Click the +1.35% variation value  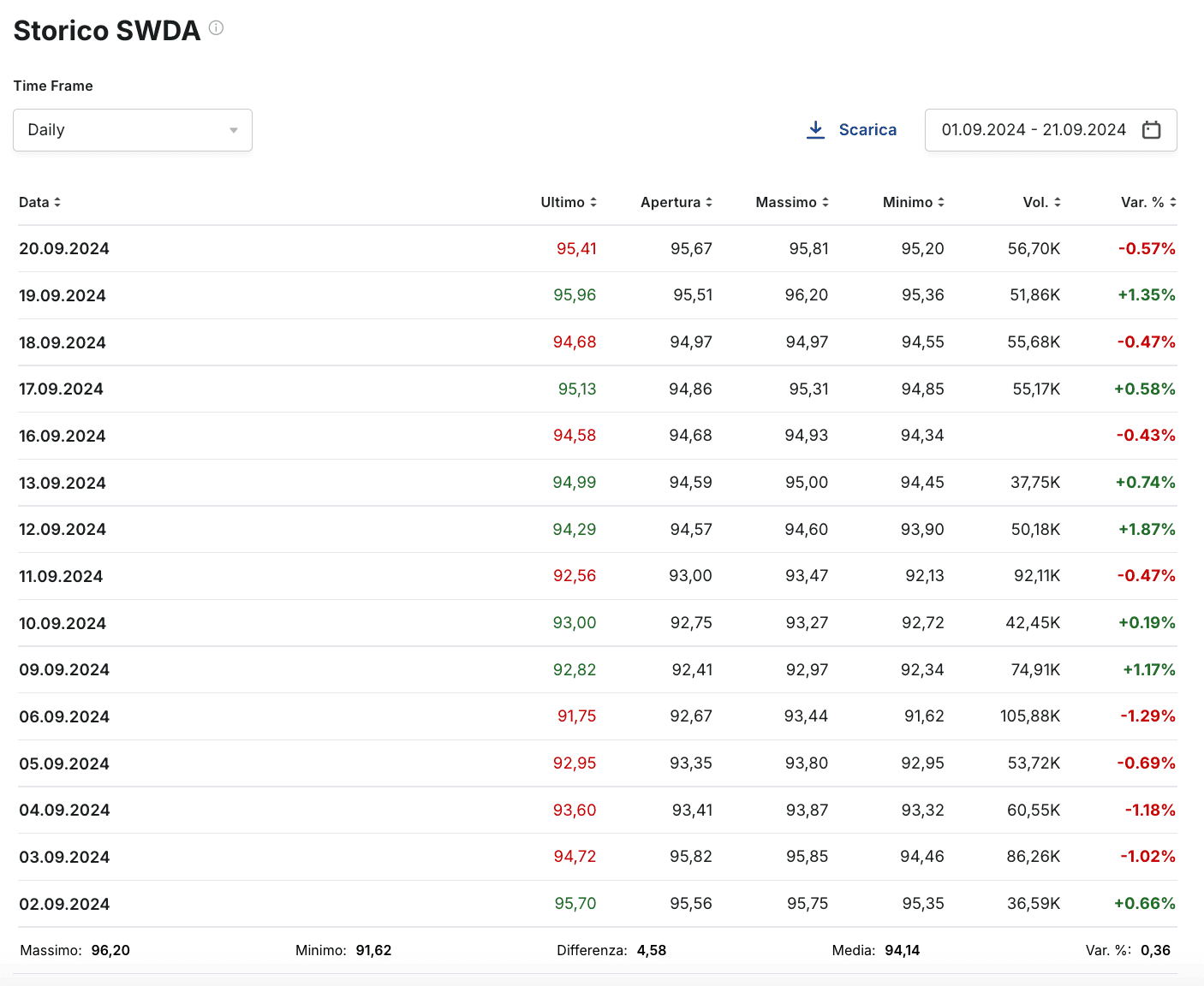point(1147,295)
